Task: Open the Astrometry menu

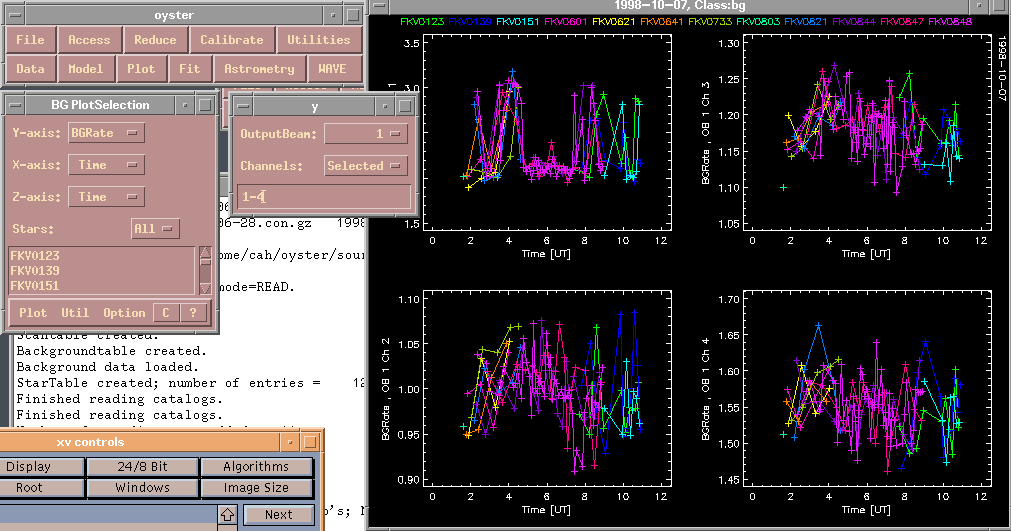Action: click(260, 69)
